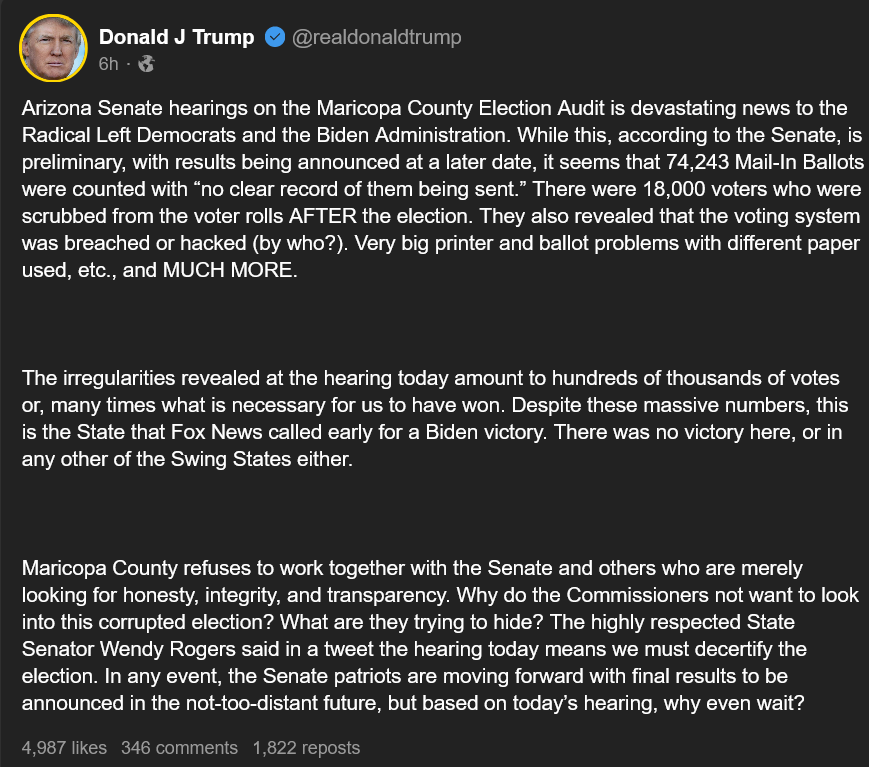The height and width of the screenshot is (767, 869).
Task: Show the 1,822 reposts list
Action: pos(306,748)
